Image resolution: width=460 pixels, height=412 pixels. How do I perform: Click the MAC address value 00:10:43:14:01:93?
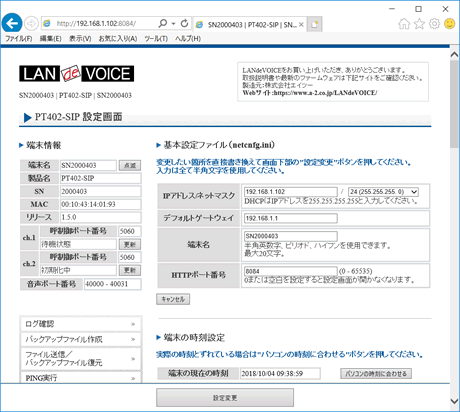[100, 204]
